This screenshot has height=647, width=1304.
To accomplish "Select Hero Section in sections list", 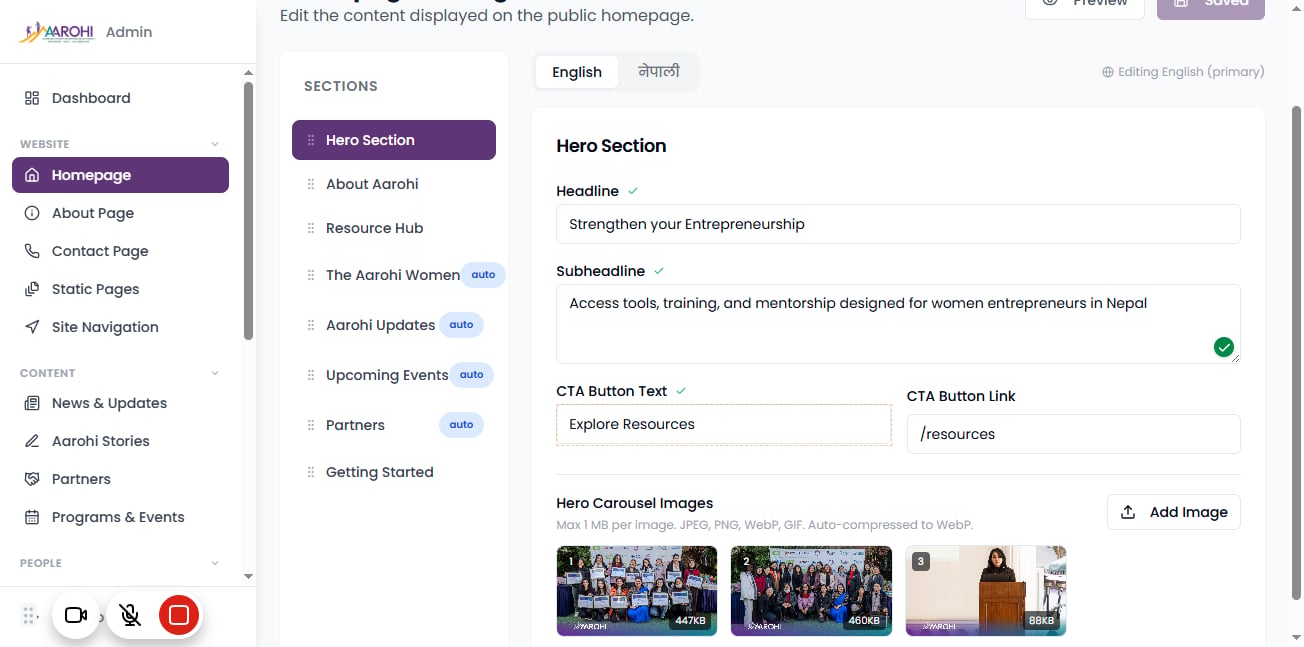I will [394, 140].
